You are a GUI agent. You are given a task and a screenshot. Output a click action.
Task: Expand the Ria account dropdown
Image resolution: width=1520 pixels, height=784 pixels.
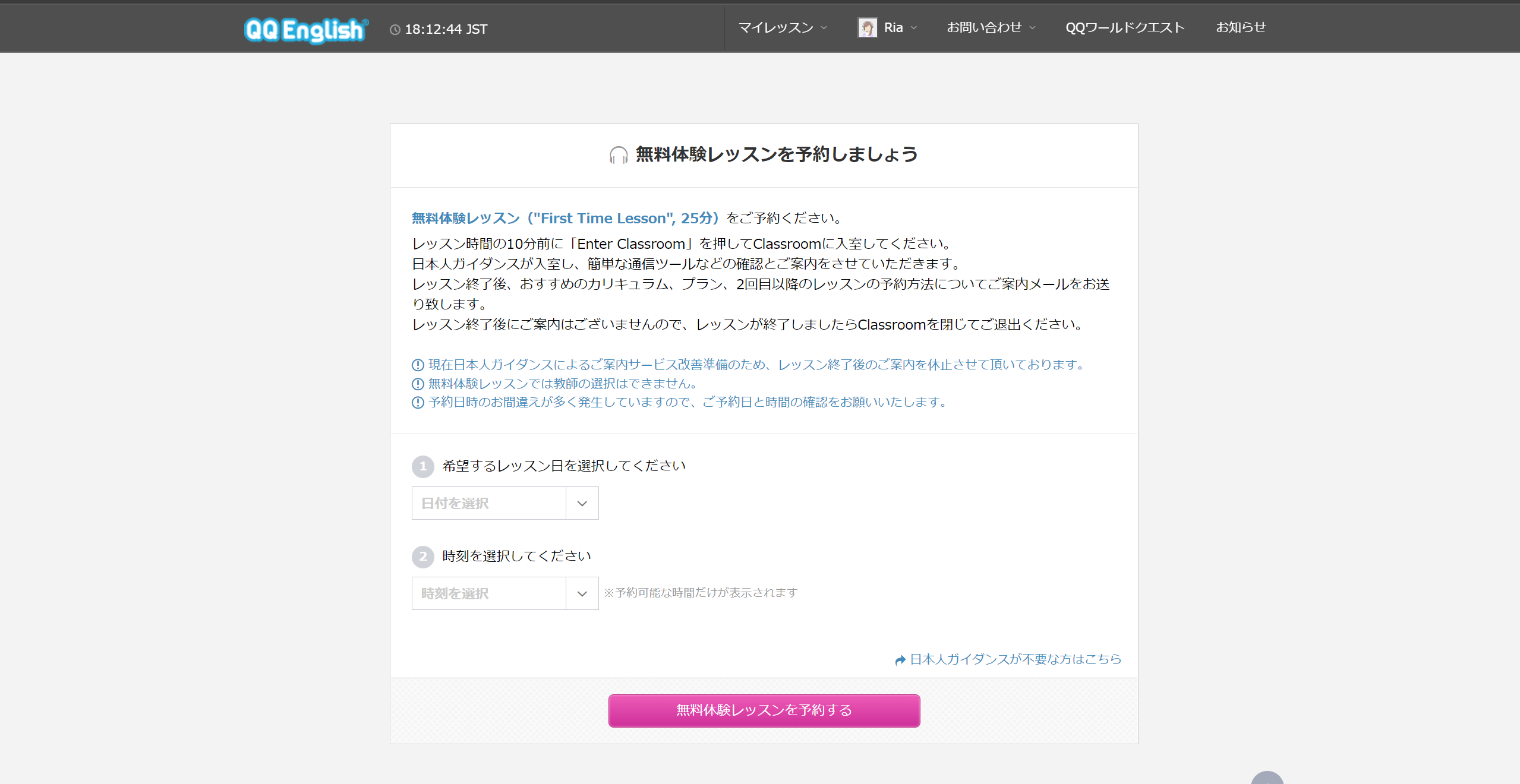pyautogui.click(x=914, y=27)
